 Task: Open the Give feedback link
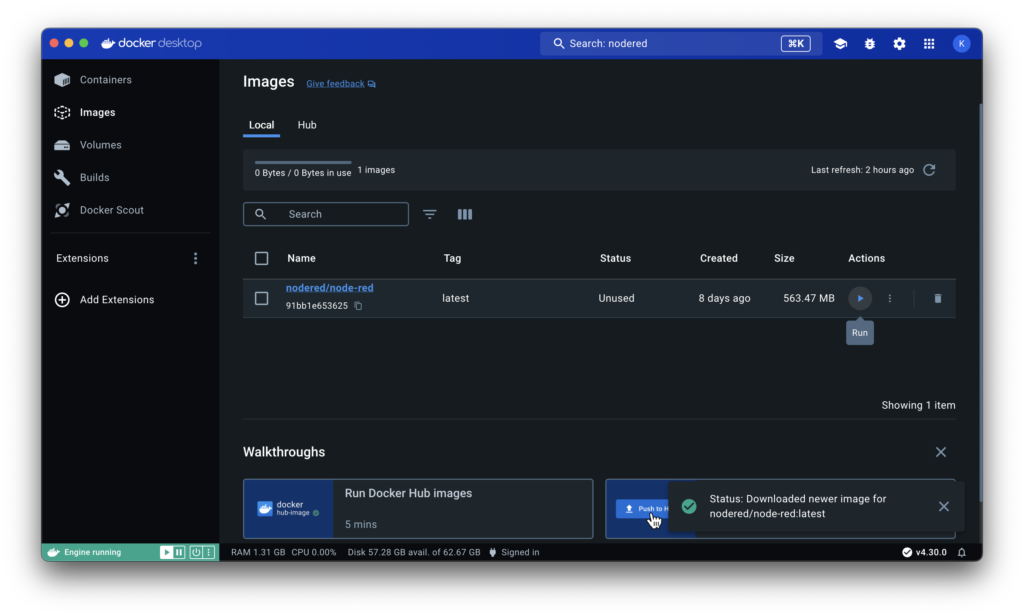pyautogui.click(x=341, y=84)
